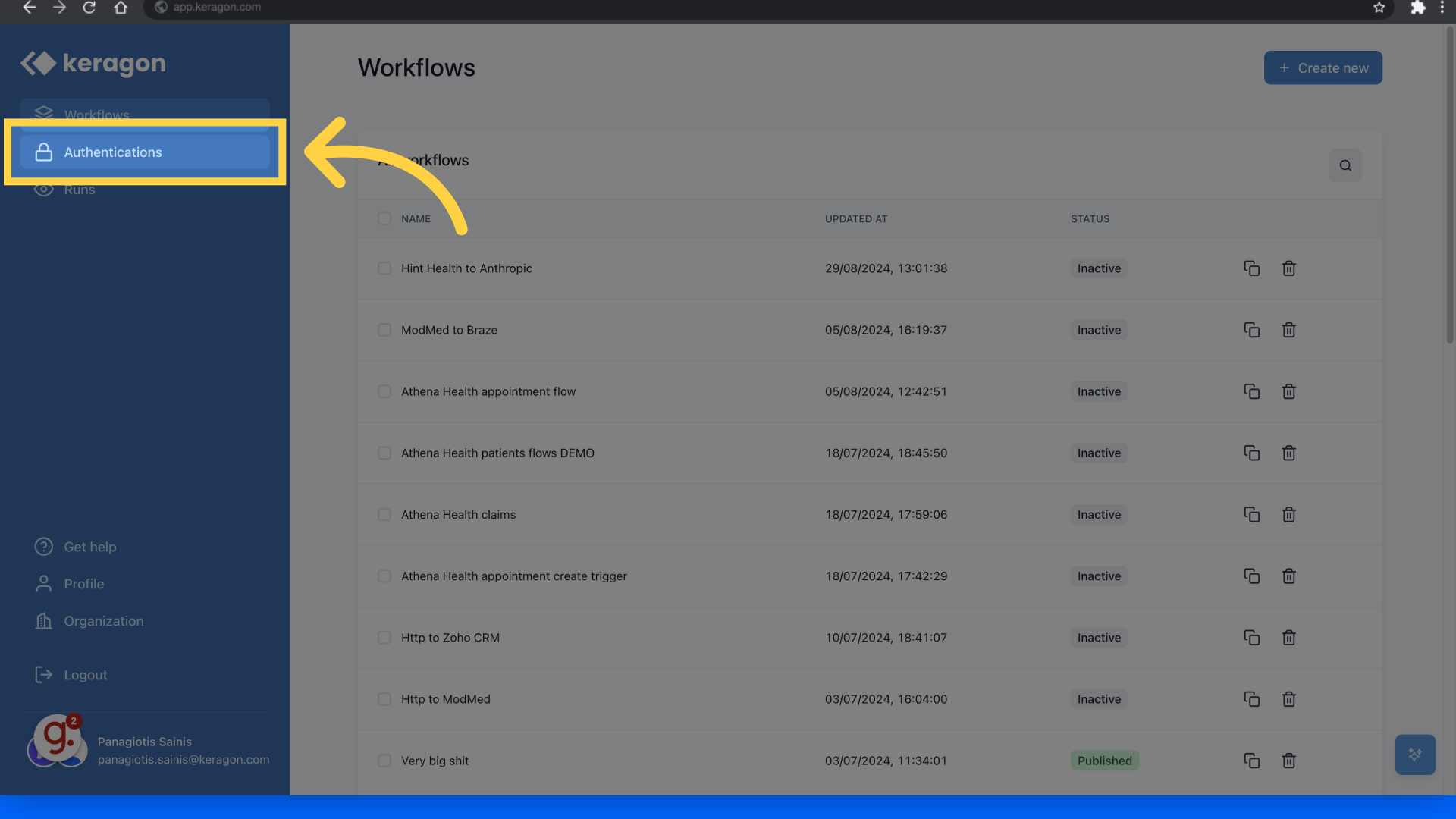Screen dimensions: 1456x819
Task: Bookmark page with star icon
Action: [1379, 8]
